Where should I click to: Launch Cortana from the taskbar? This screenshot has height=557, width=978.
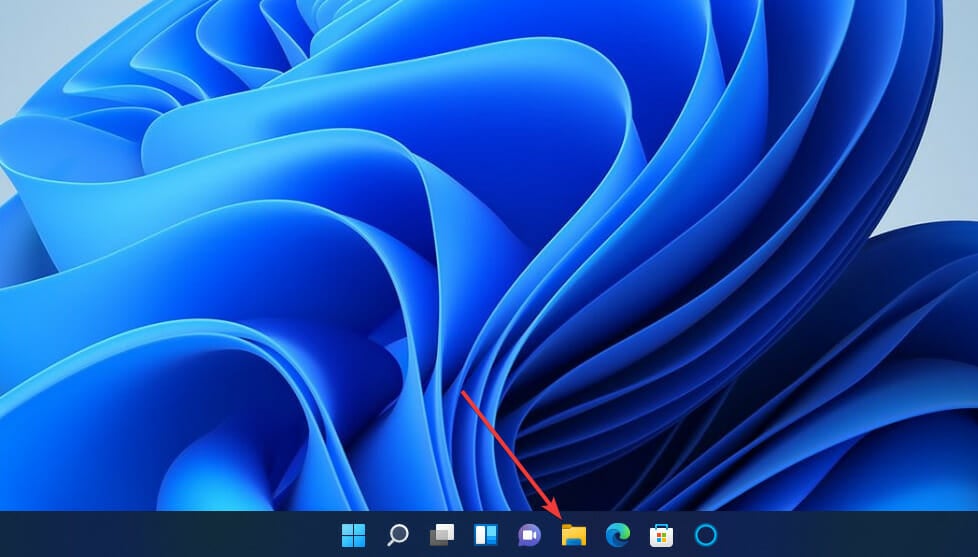(705, 535)
